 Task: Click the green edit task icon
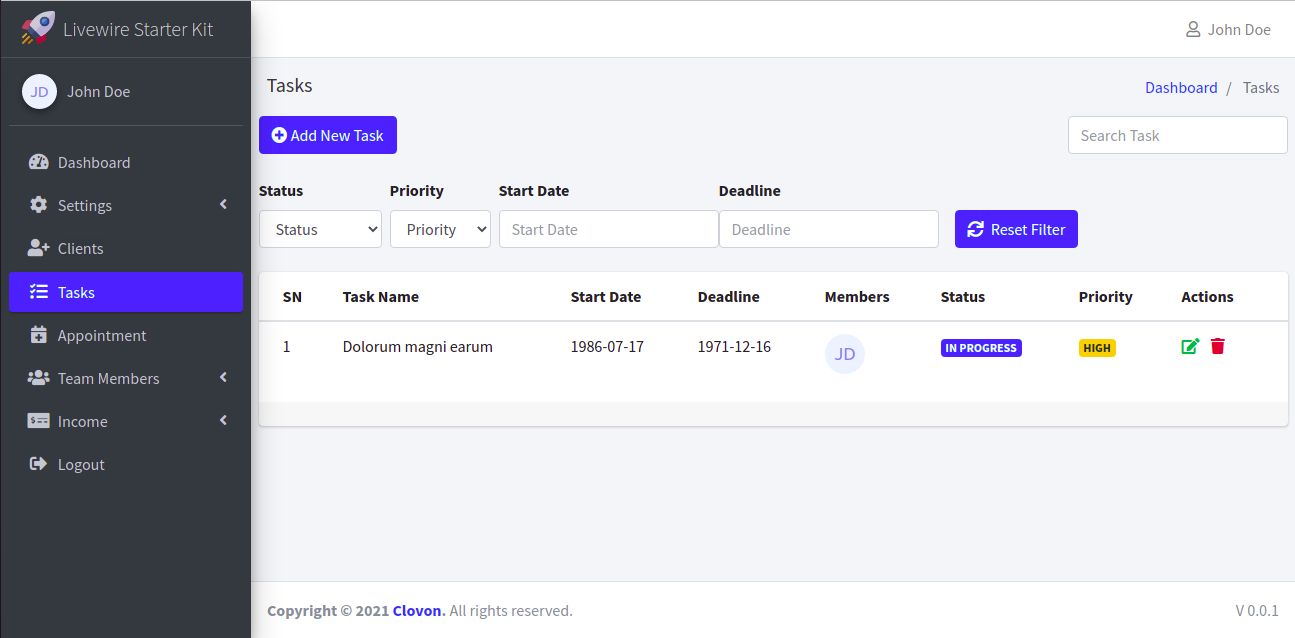(x=1190, y=346)
